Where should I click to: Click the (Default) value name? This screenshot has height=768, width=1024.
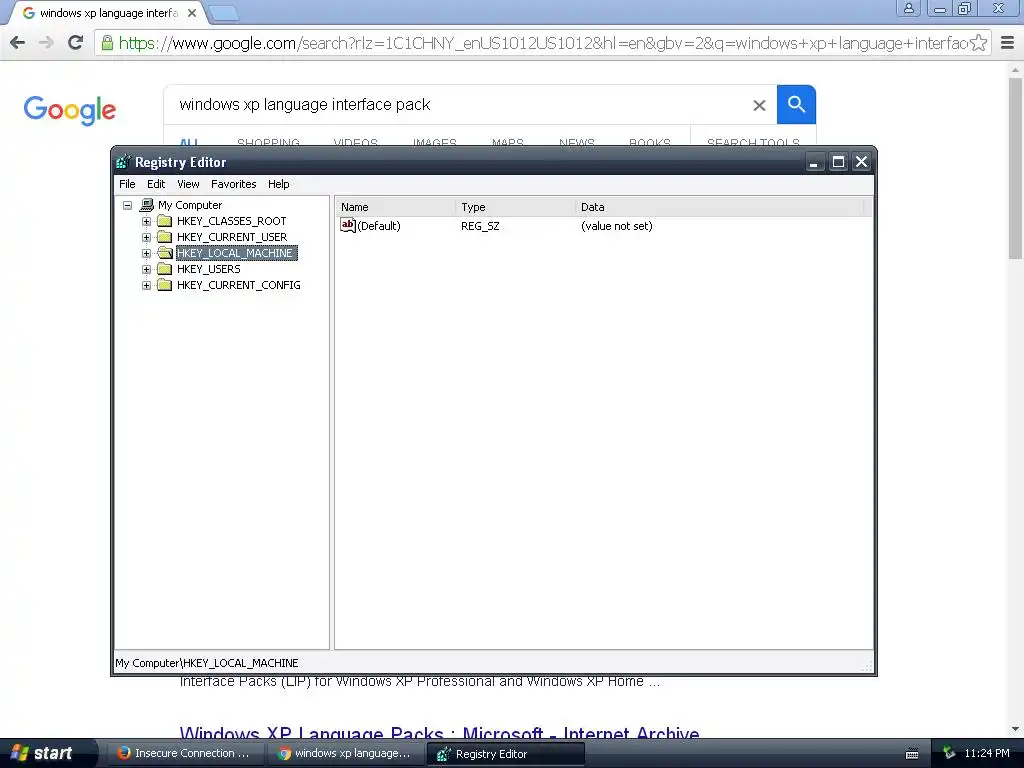coord(379,226)
